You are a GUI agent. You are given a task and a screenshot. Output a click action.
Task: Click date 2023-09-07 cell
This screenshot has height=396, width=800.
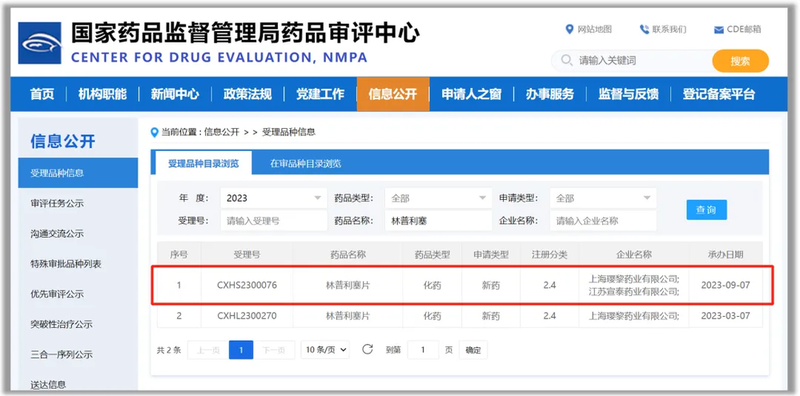click(726, 285)
